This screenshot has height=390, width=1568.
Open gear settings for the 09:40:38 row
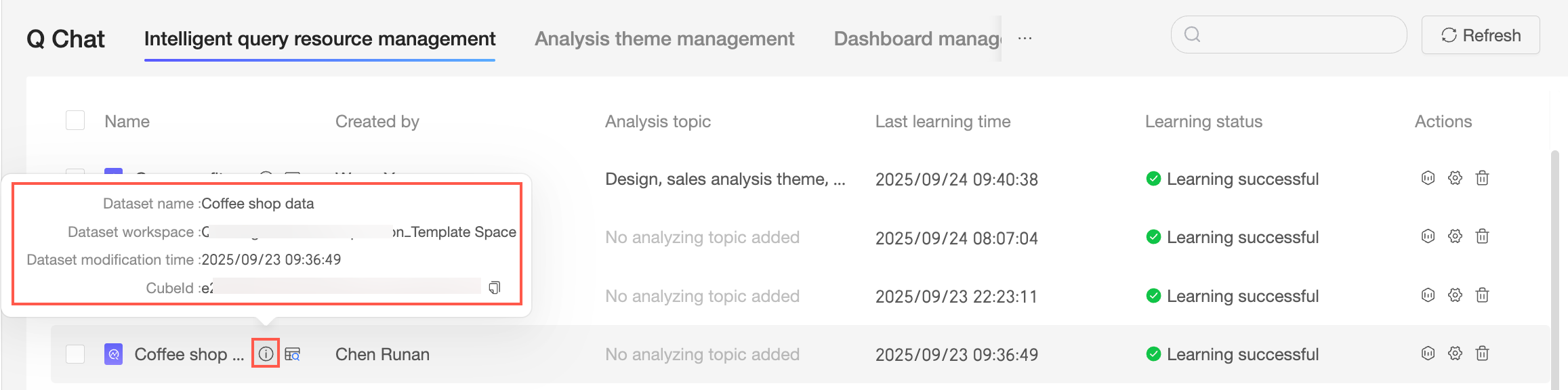click(1455, 178)
